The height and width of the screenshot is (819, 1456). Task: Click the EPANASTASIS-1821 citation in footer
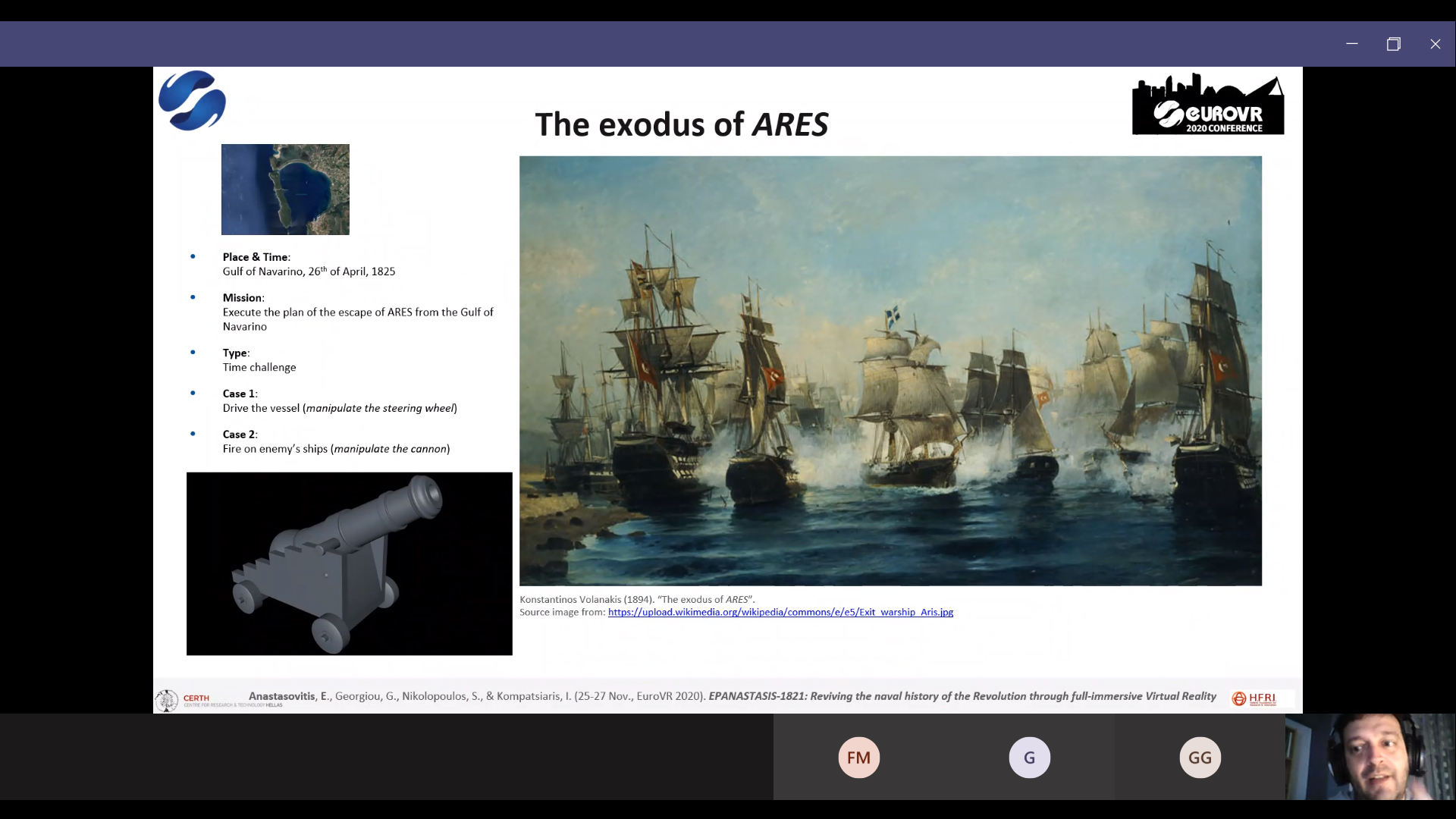[x=732, y=696]
